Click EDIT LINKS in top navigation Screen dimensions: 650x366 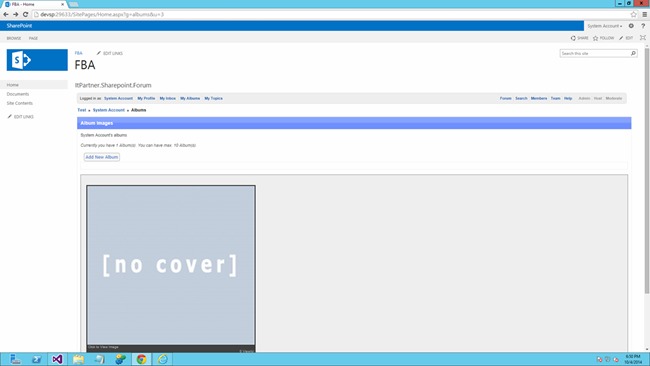(x=109, y=53)
